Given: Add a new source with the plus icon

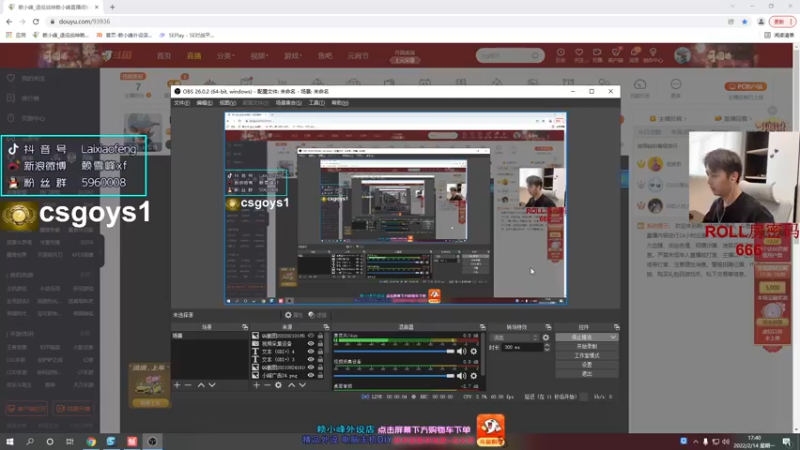Looking at the screenshot, I should (257, 385).
